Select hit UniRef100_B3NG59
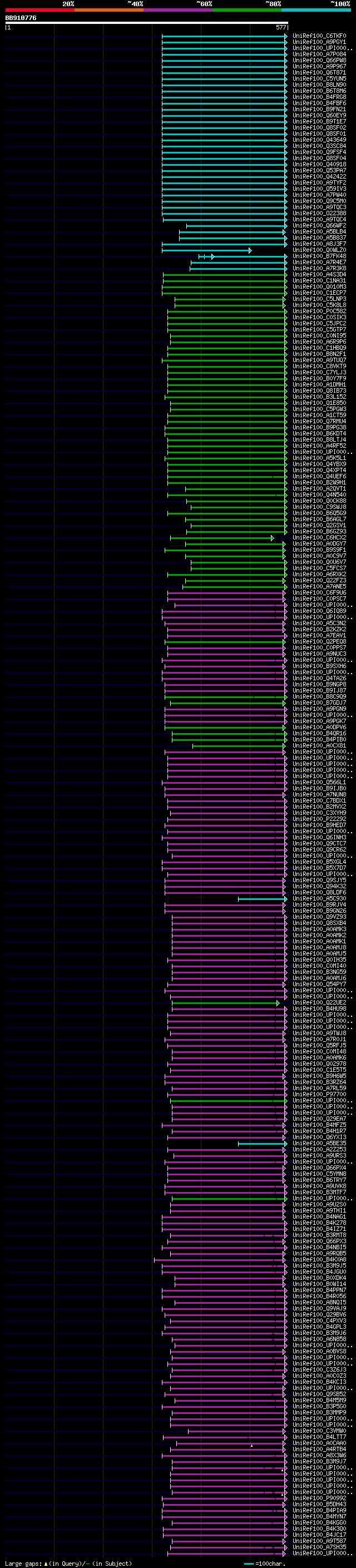This screenshot has width=356, height=1568. [319, 972]
